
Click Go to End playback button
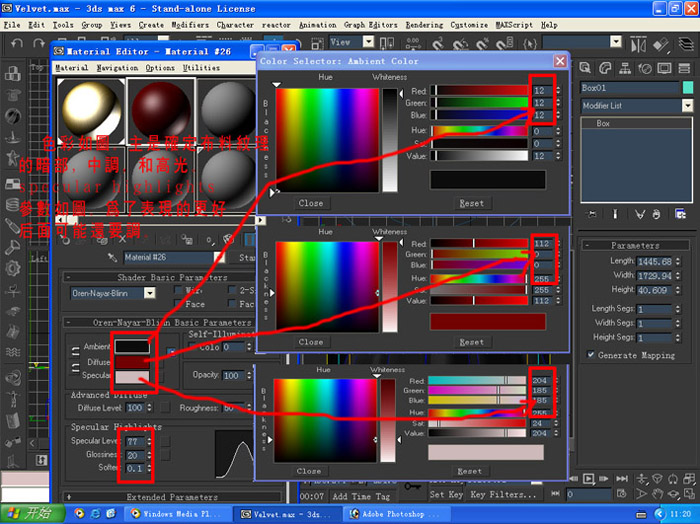(x=621, y=479)
